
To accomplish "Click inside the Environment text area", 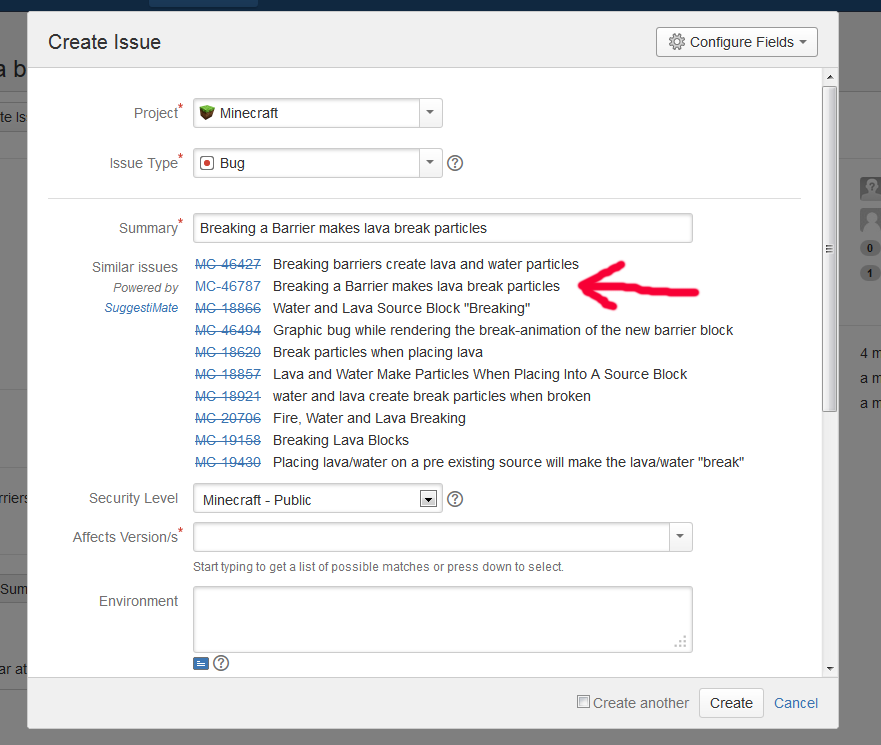I will [442, 619].
